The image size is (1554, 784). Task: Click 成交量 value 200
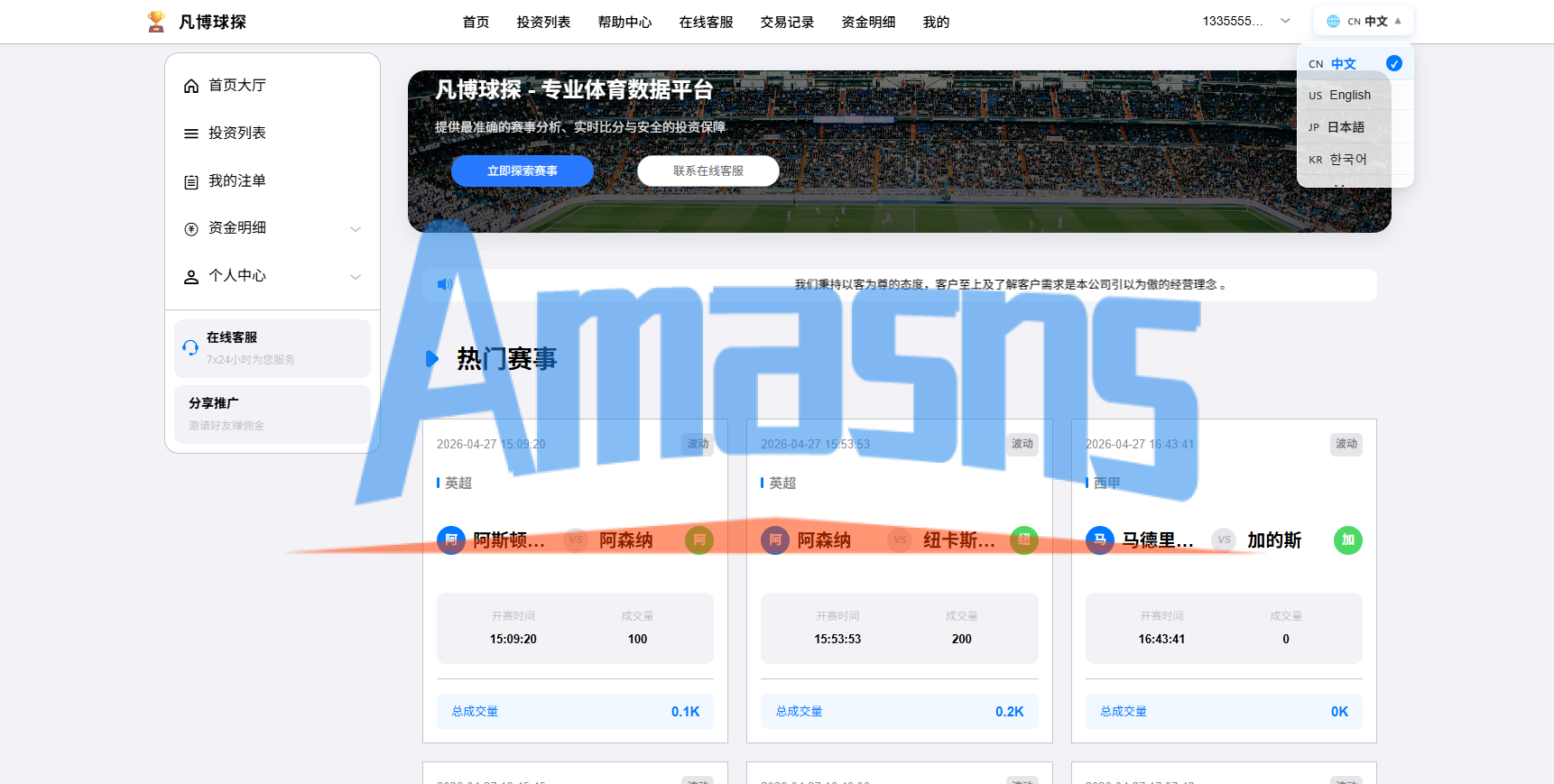point(961,639)
